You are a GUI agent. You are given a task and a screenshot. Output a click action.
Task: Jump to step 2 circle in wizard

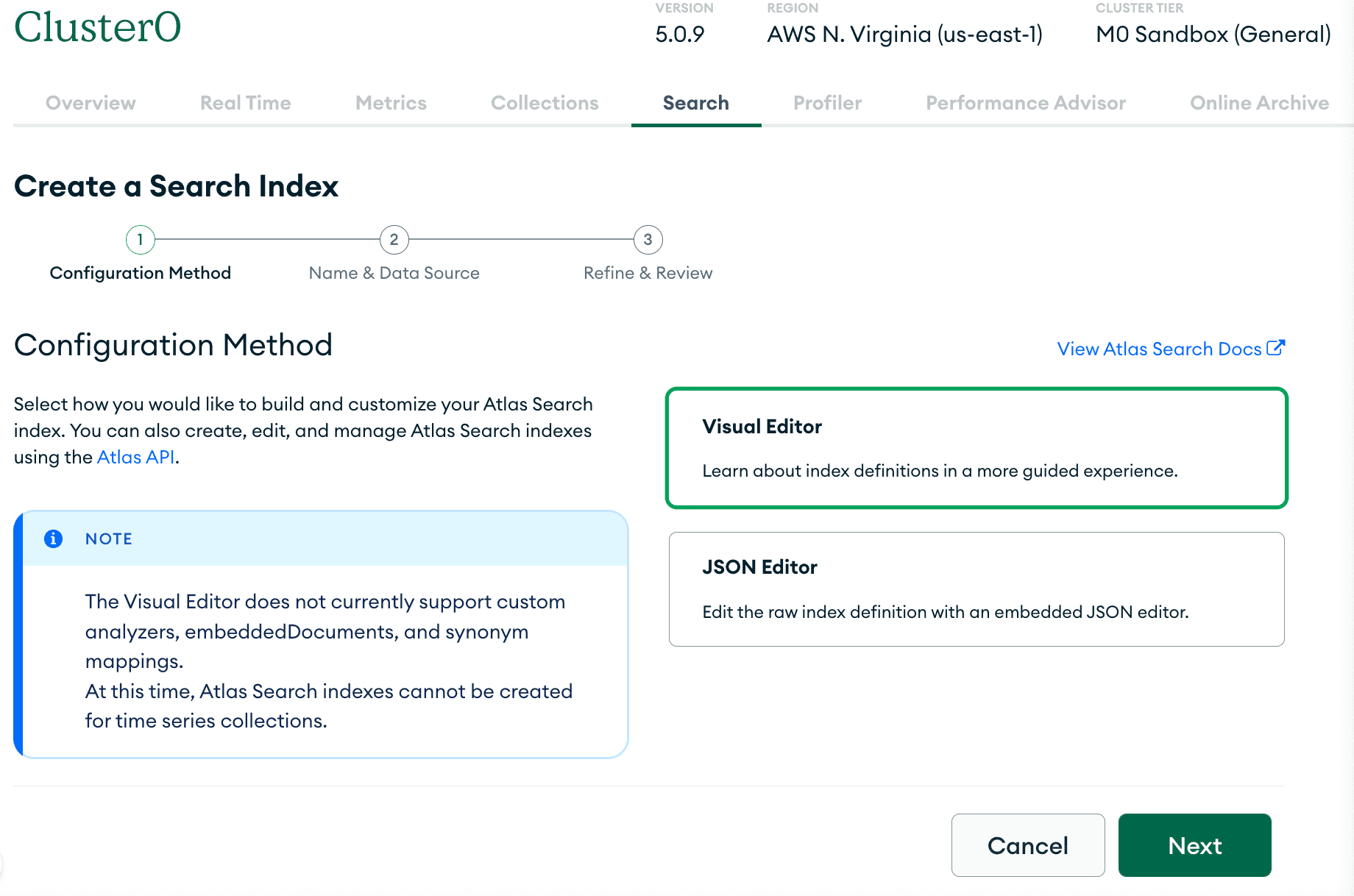tap(394, 240)
